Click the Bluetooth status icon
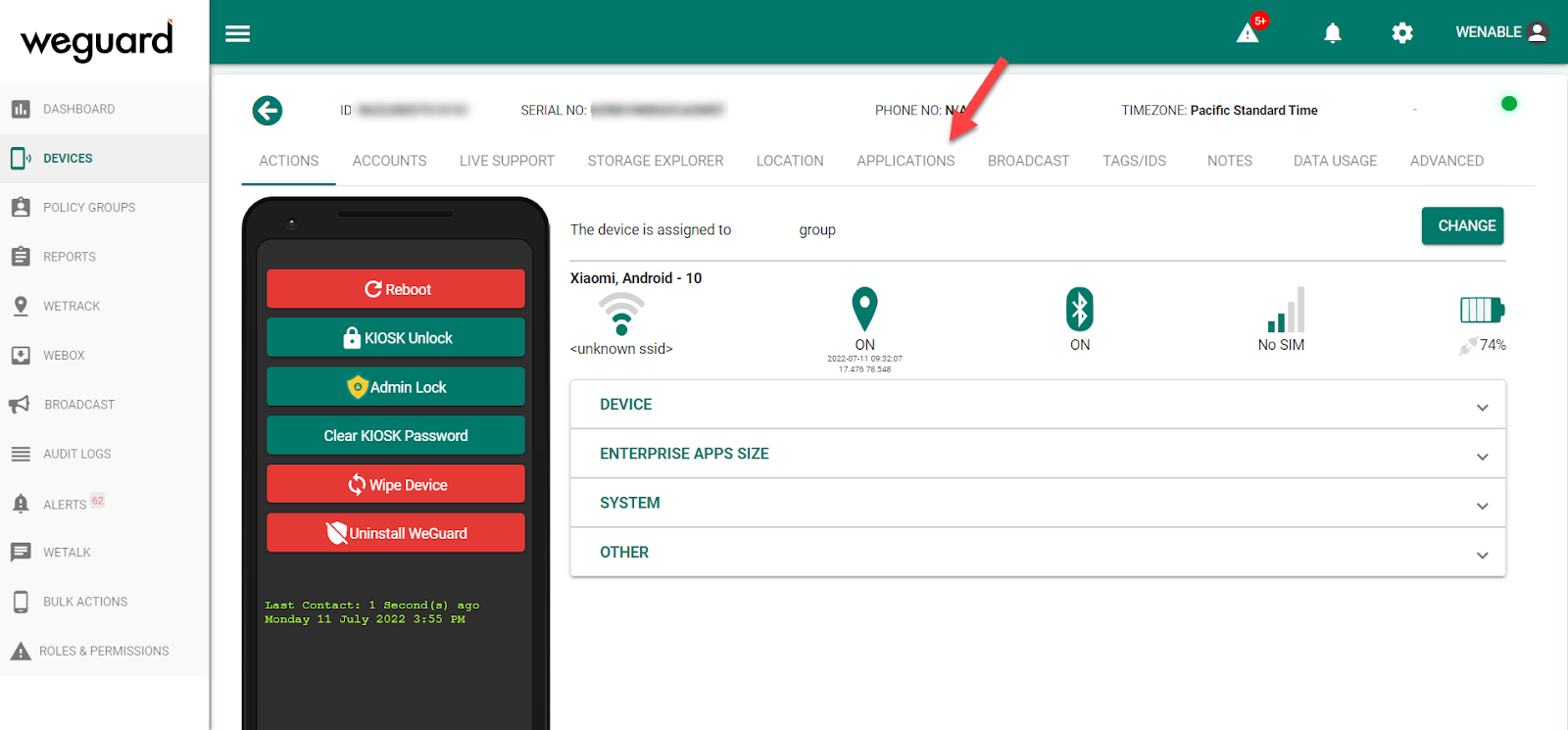The width and height of the screenshot is (1568, 730). tap(1080, 310)
